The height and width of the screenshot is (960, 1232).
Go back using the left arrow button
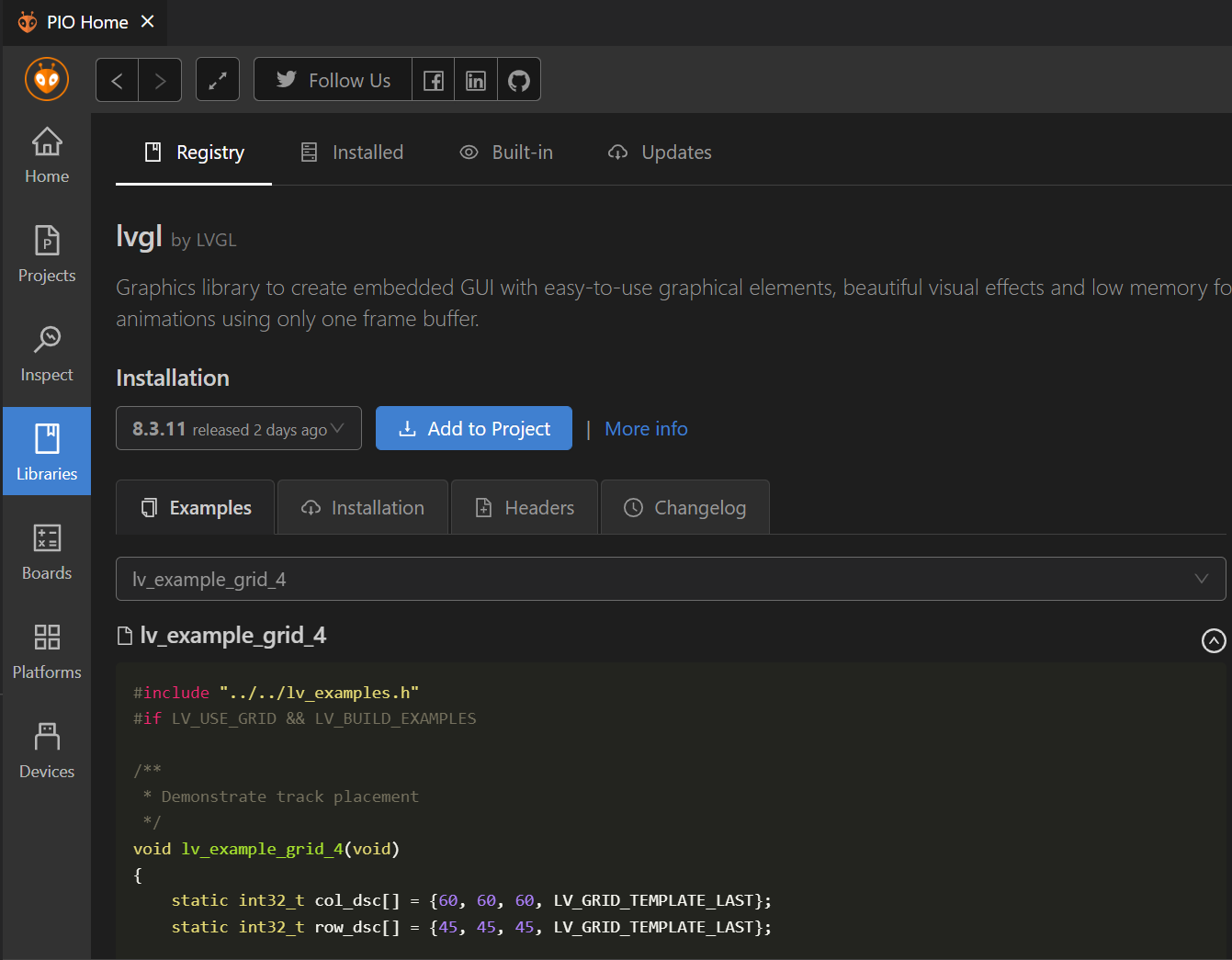tap(118, 81)
